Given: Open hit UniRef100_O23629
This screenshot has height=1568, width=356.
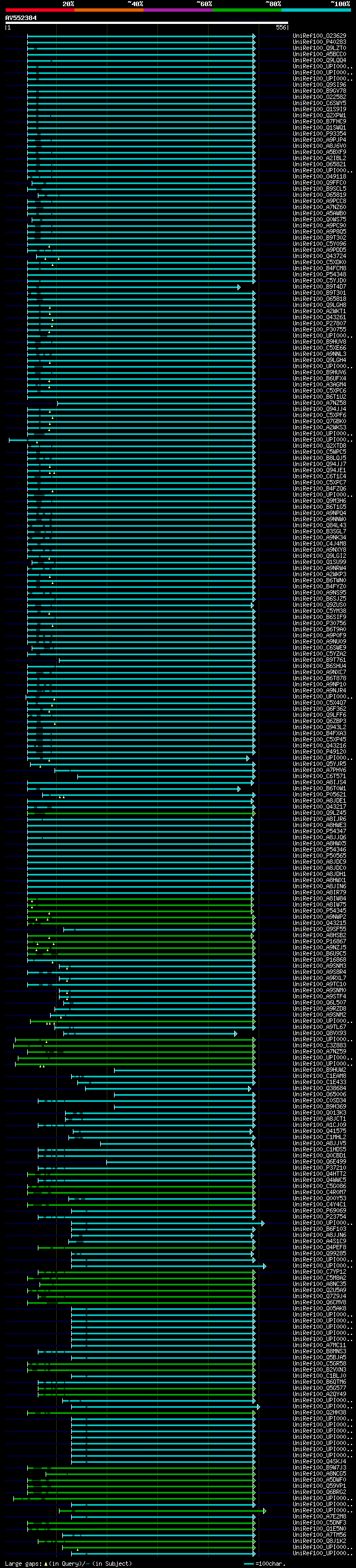Looking at the screenshot, I should pyautogui.click(x=319, y=36).
